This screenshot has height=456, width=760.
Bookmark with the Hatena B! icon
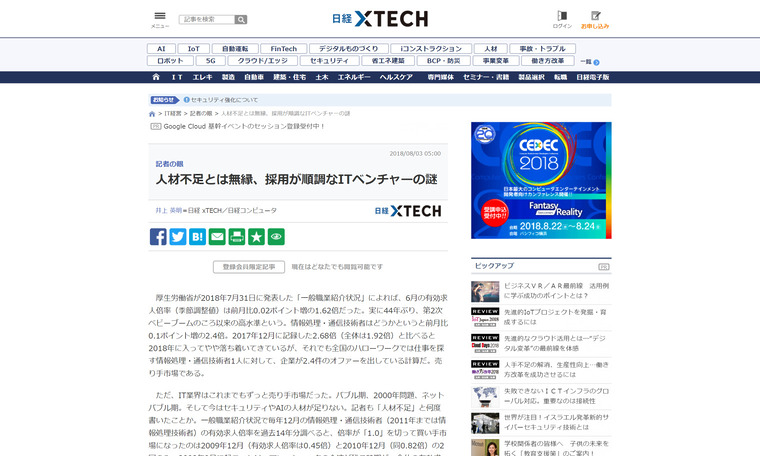(x=197, y=237)
